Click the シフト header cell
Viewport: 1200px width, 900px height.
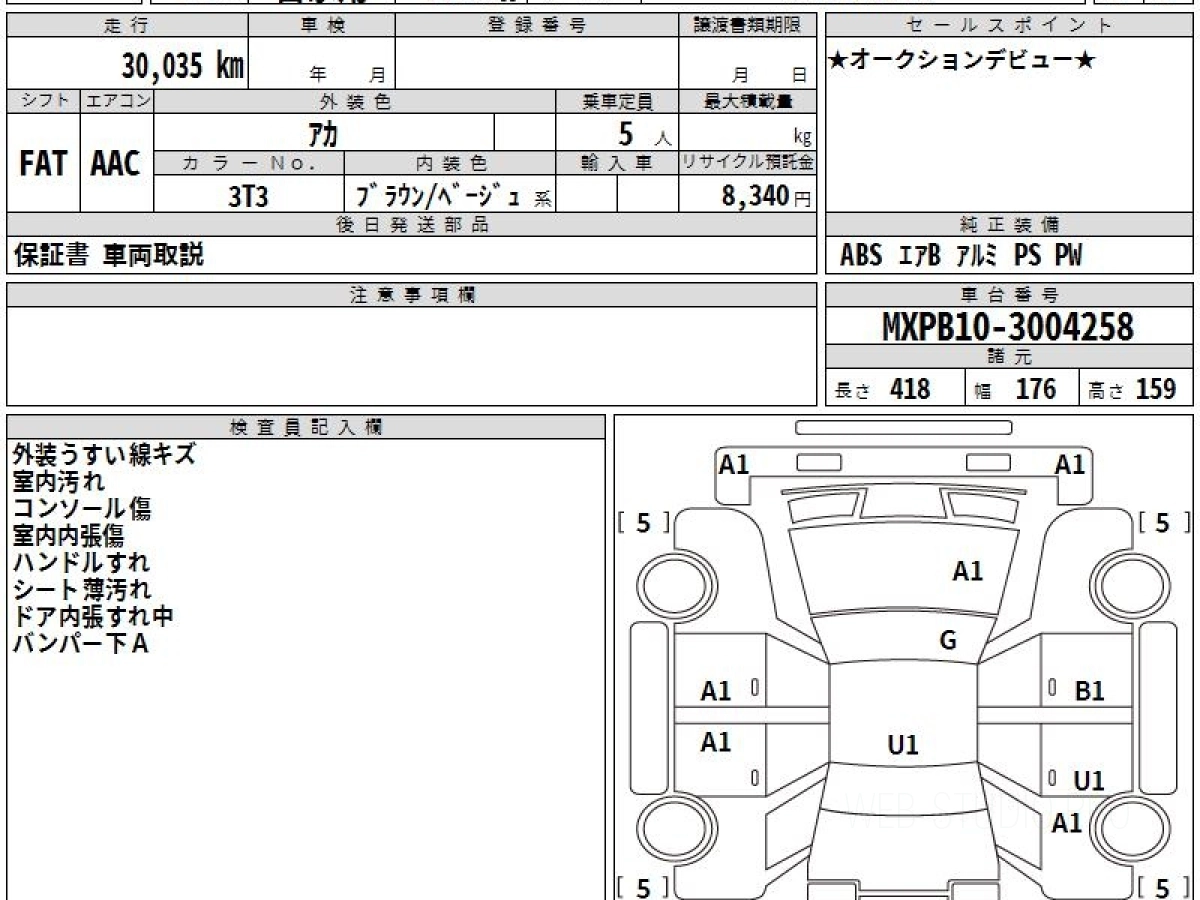click(x=43, y=101)
